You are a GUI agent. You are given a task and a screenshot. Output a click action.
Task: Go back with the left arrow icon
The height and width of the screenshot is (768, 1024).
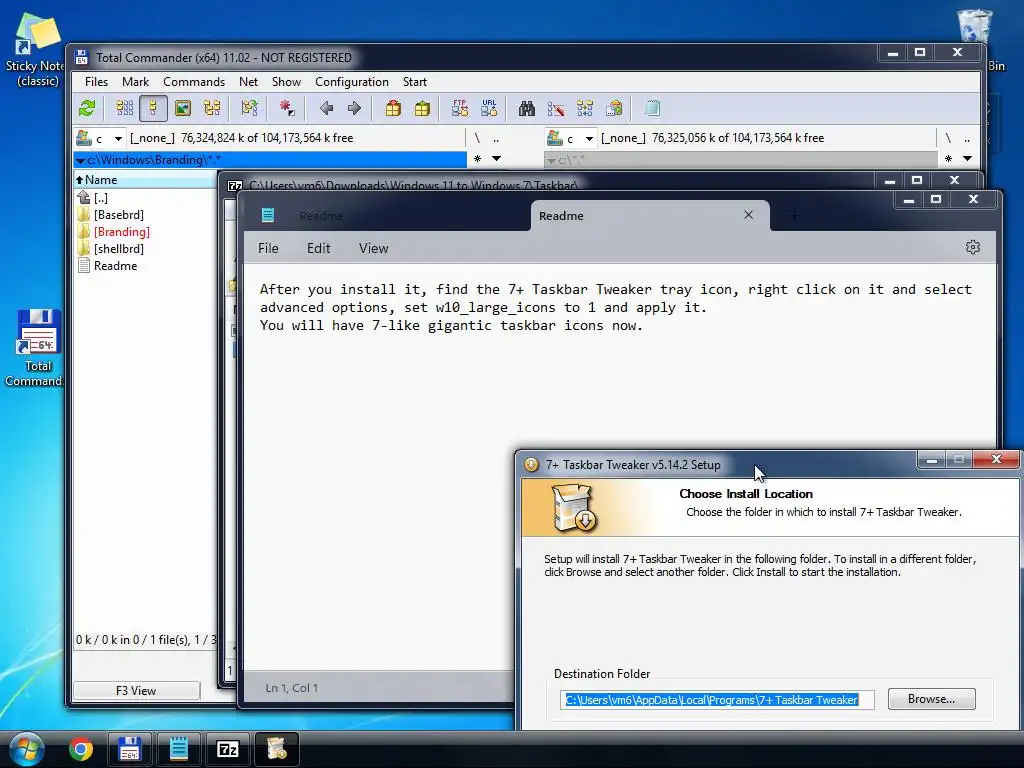327,108
